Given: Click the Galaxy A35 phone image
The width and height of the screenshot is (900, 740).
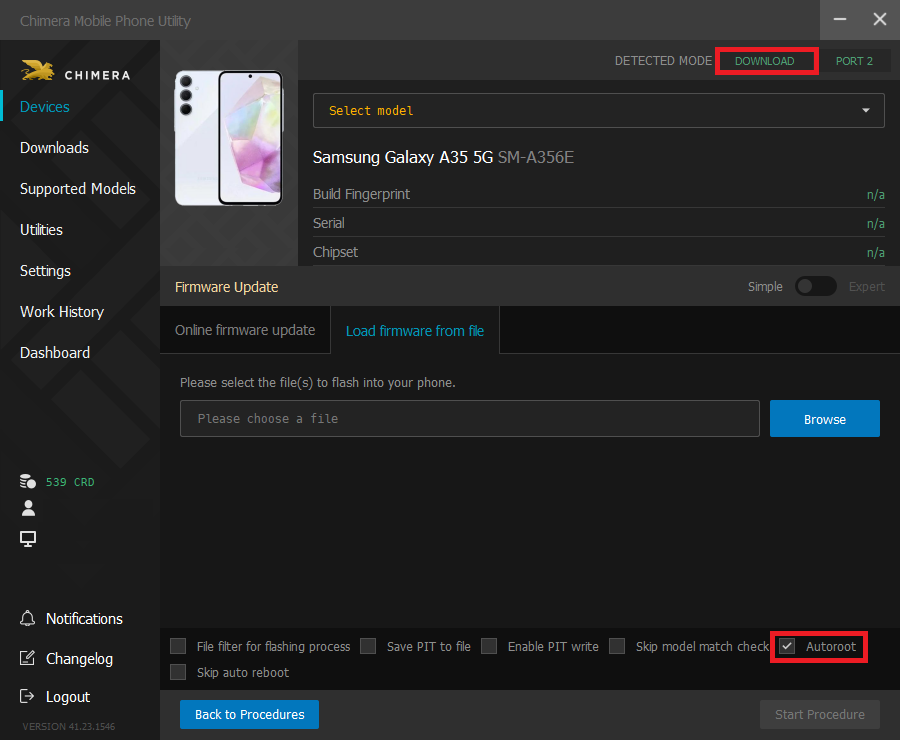Looking at the screenshot, I should point(228,138).
